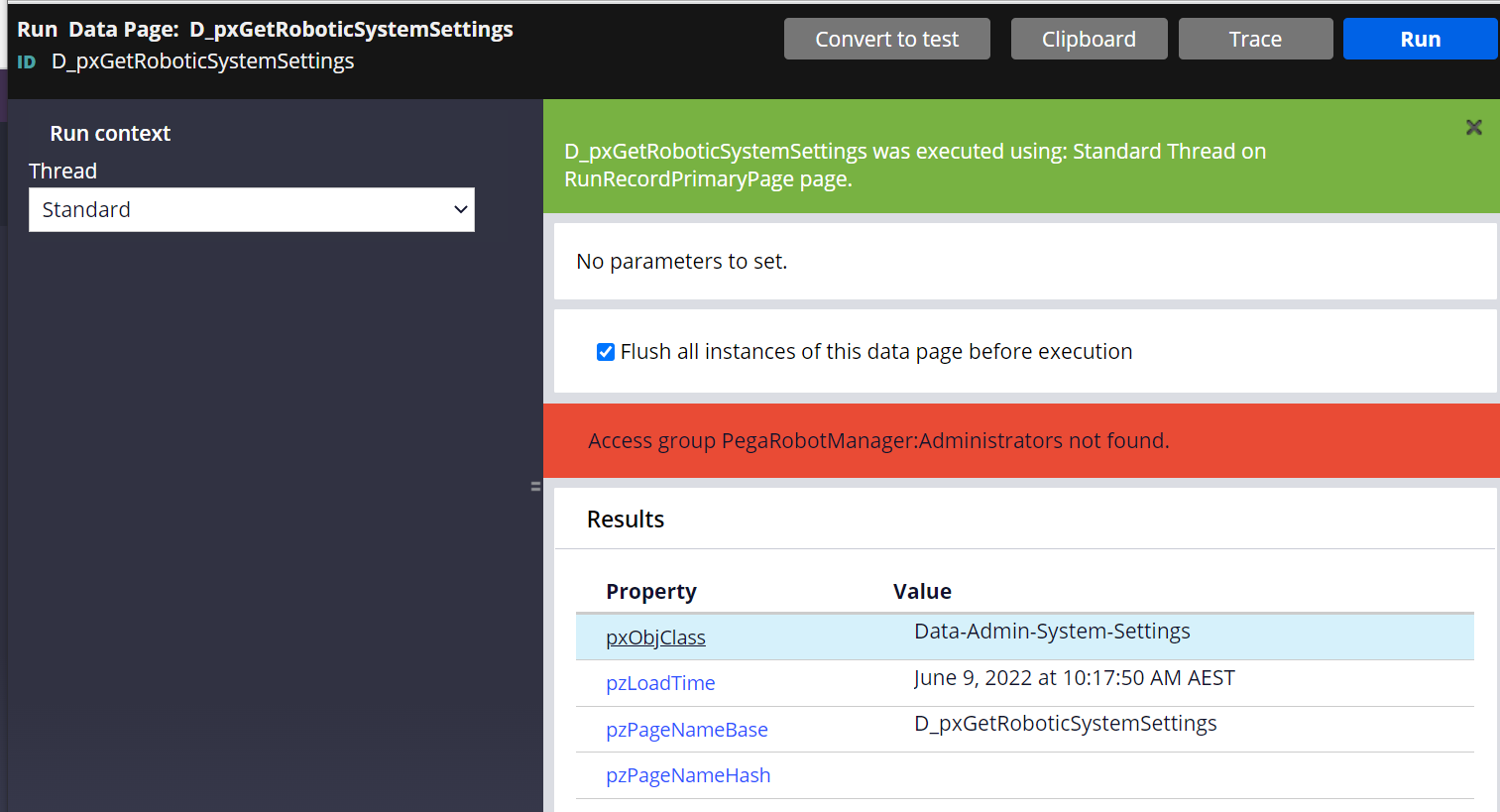Screen dimensions: 1500x812
Task: Open the Thread dropdown set to Standard
Action: point(252,210)
